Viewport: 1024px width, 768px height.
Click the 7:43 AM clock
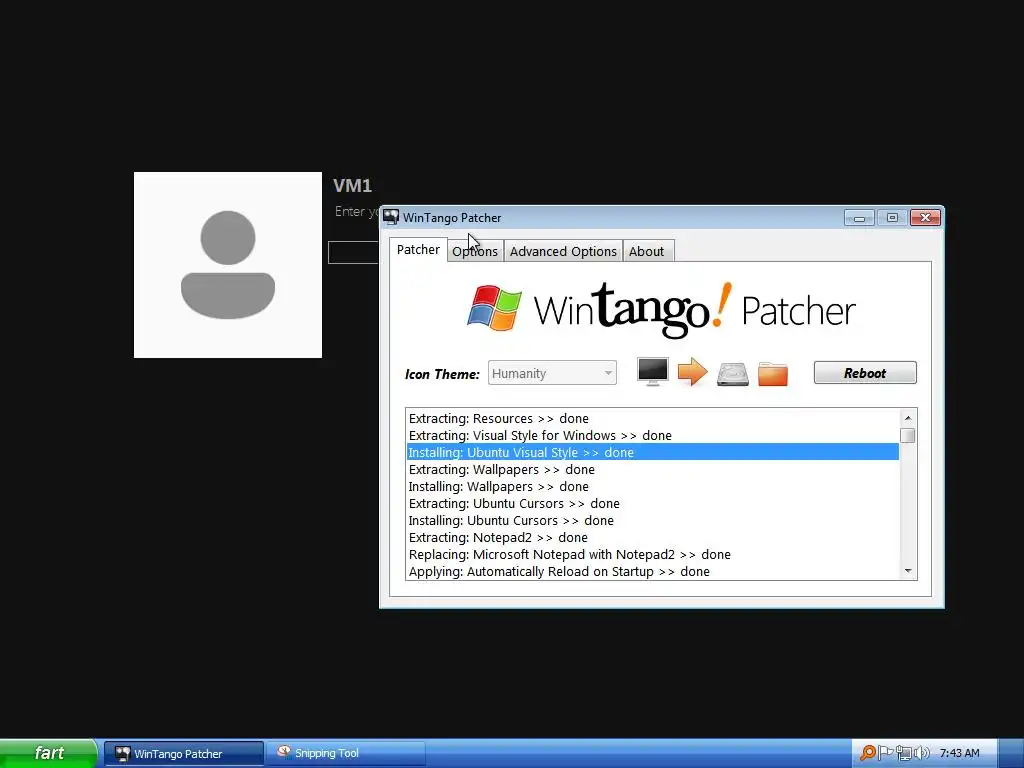[x=959, y=753]
